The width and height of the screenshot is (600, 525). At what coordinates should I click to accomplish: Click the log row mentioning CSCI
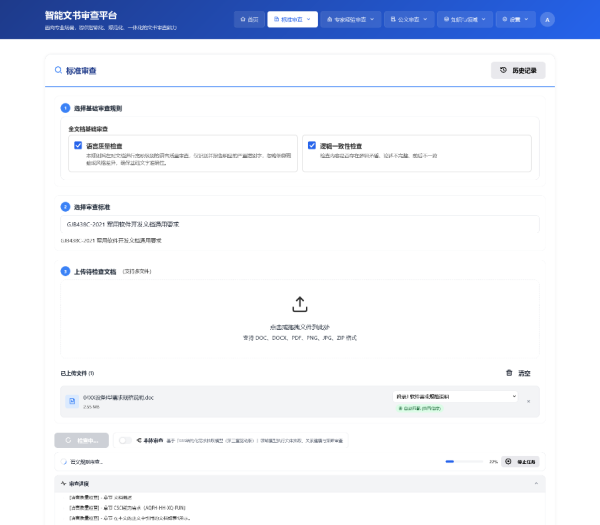pyautogui.click(x=127, y=508)
